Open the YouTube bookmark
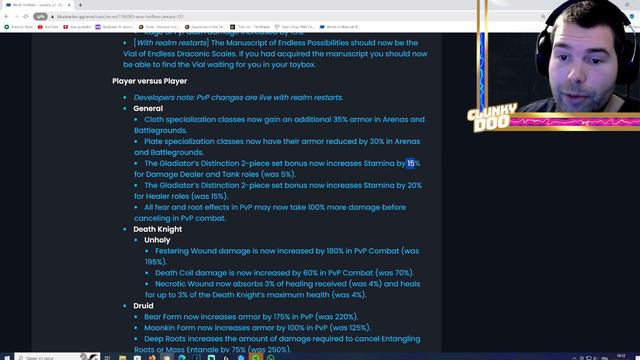 click(48, 27)
